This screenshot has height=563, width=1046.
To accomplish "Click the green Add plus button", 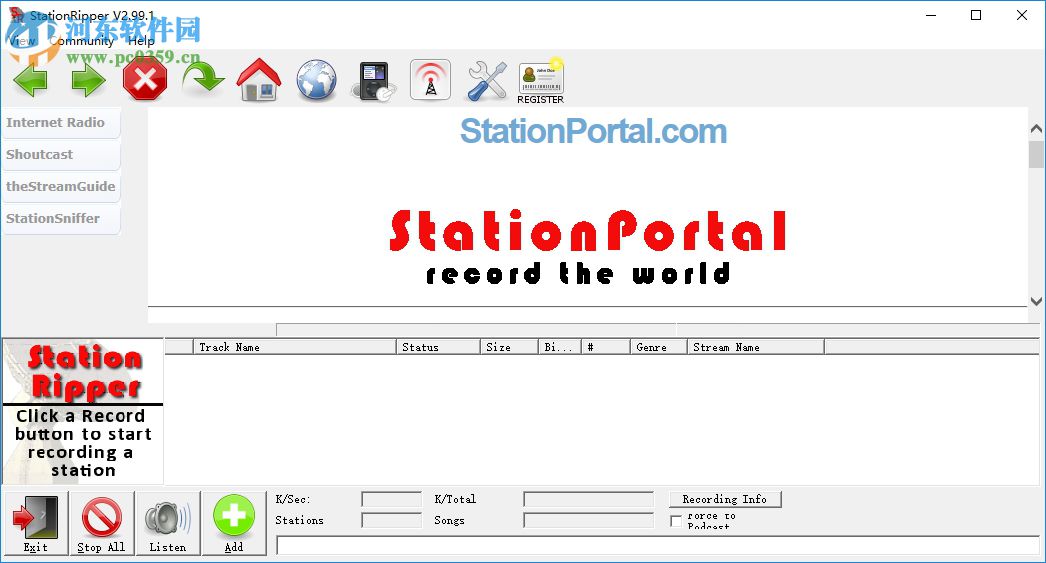I will pyautogui.click(x=233, y=524).
